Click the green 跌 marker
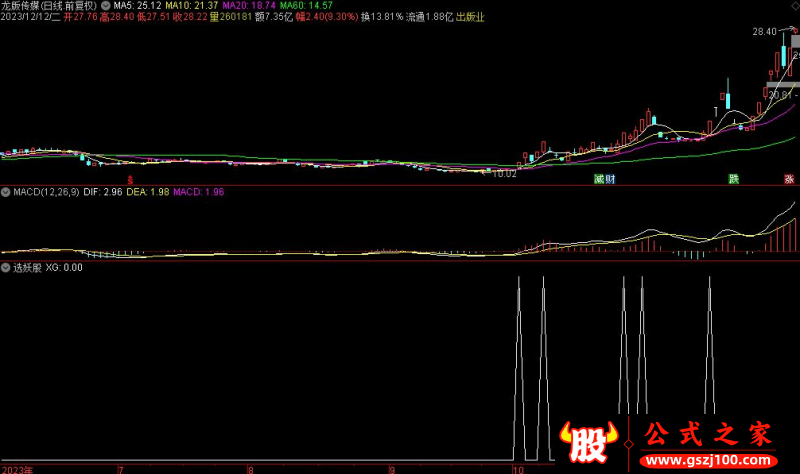 point(734,179)
